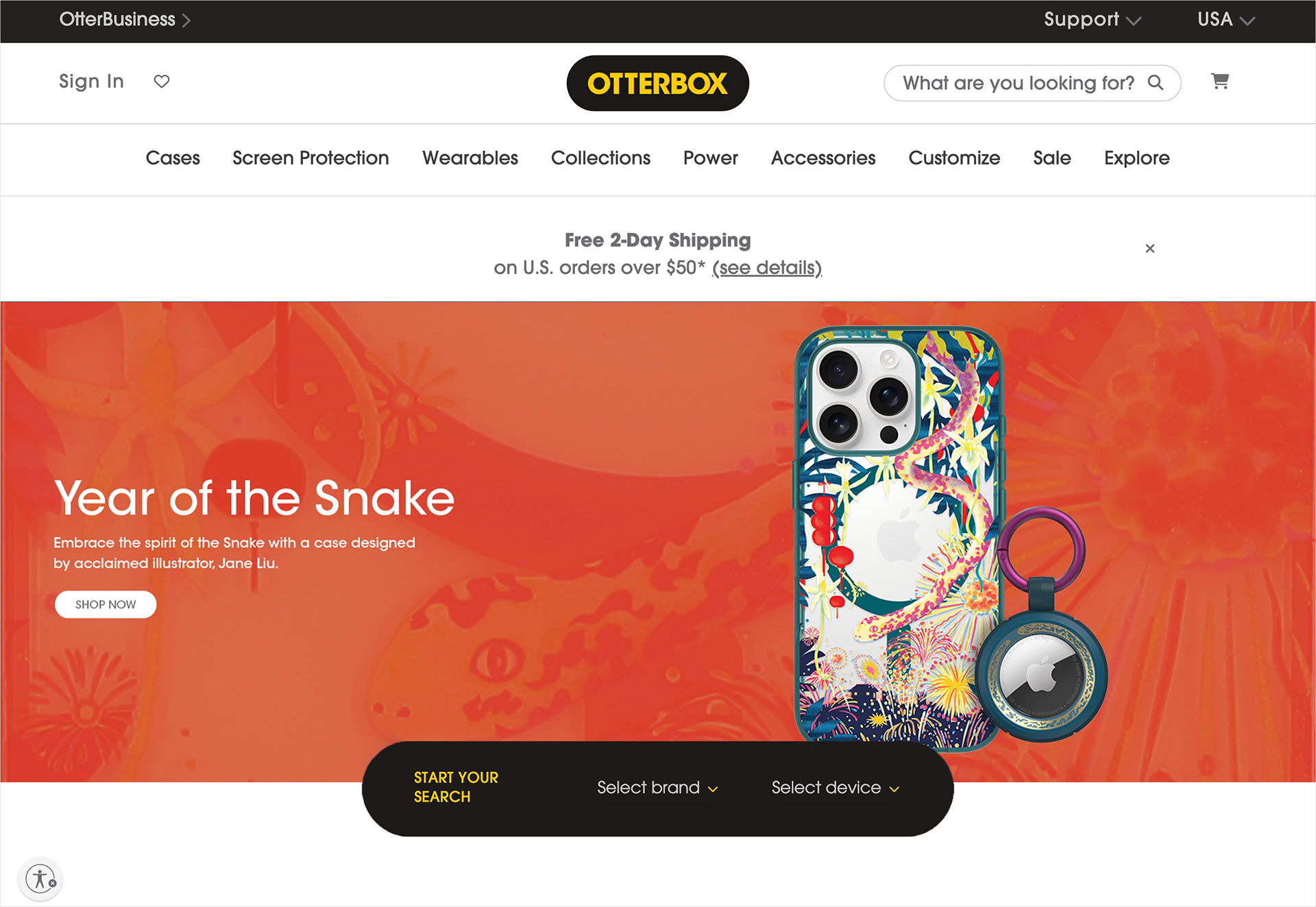This screenshot has height=907, width=1316.
Task: Click the Year of the Snake phone case image
Action: [x=899, y=538]
